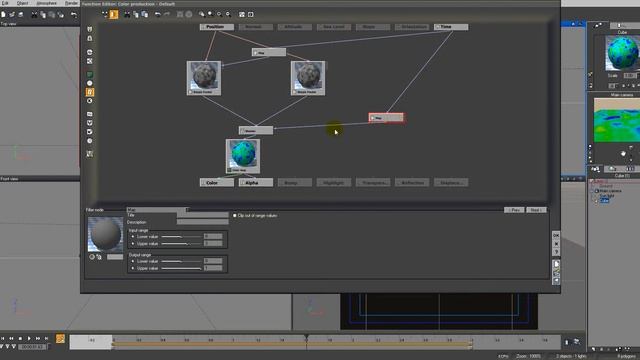640x360 pixels.
Task: Click the rightmost Function Editor toolbar icon
Action: [251, 14]
